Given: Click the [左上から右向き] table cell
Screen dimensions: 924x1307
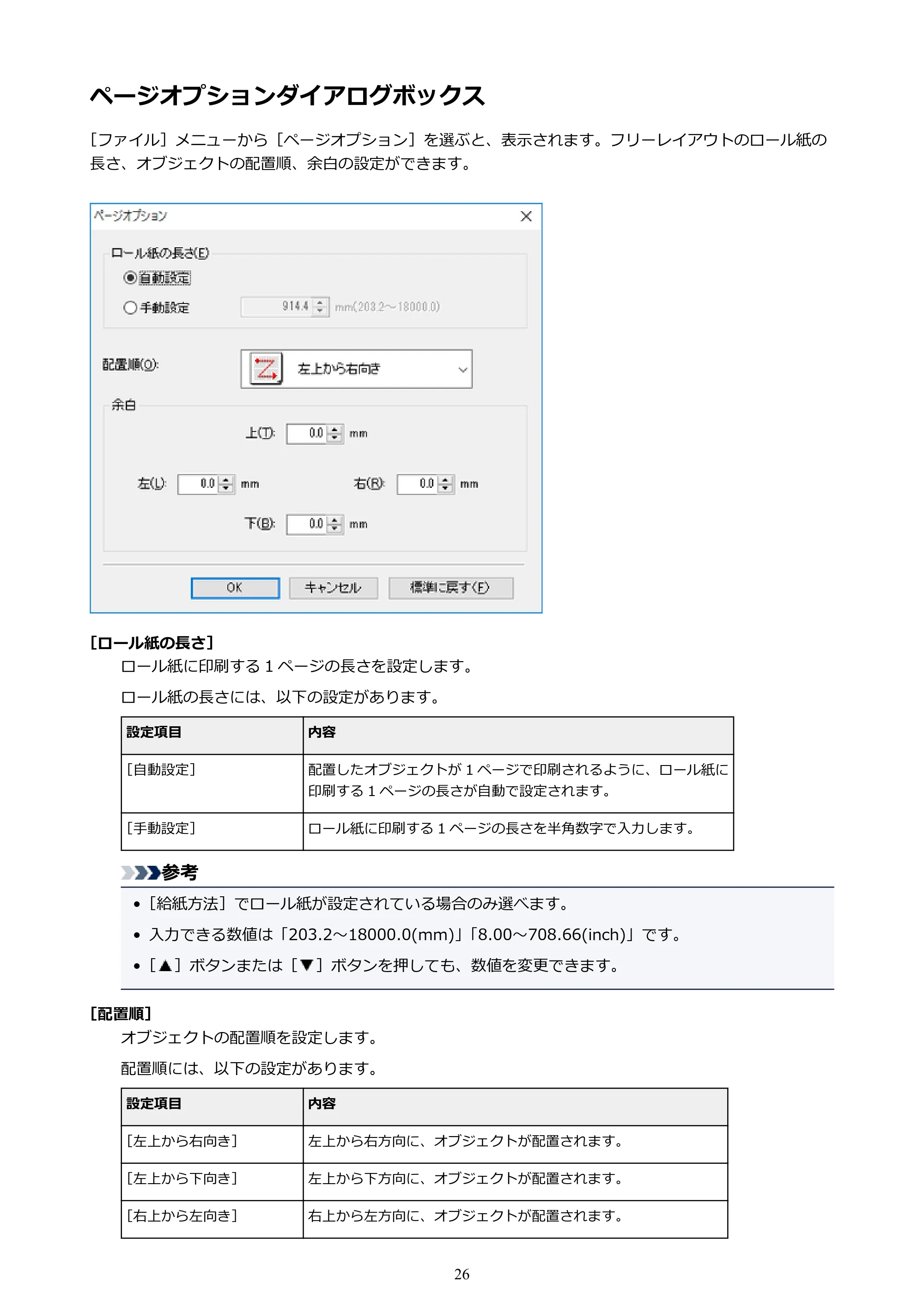Looking at the screenshot, I should pyautogui.click(x=212, y=1143).
